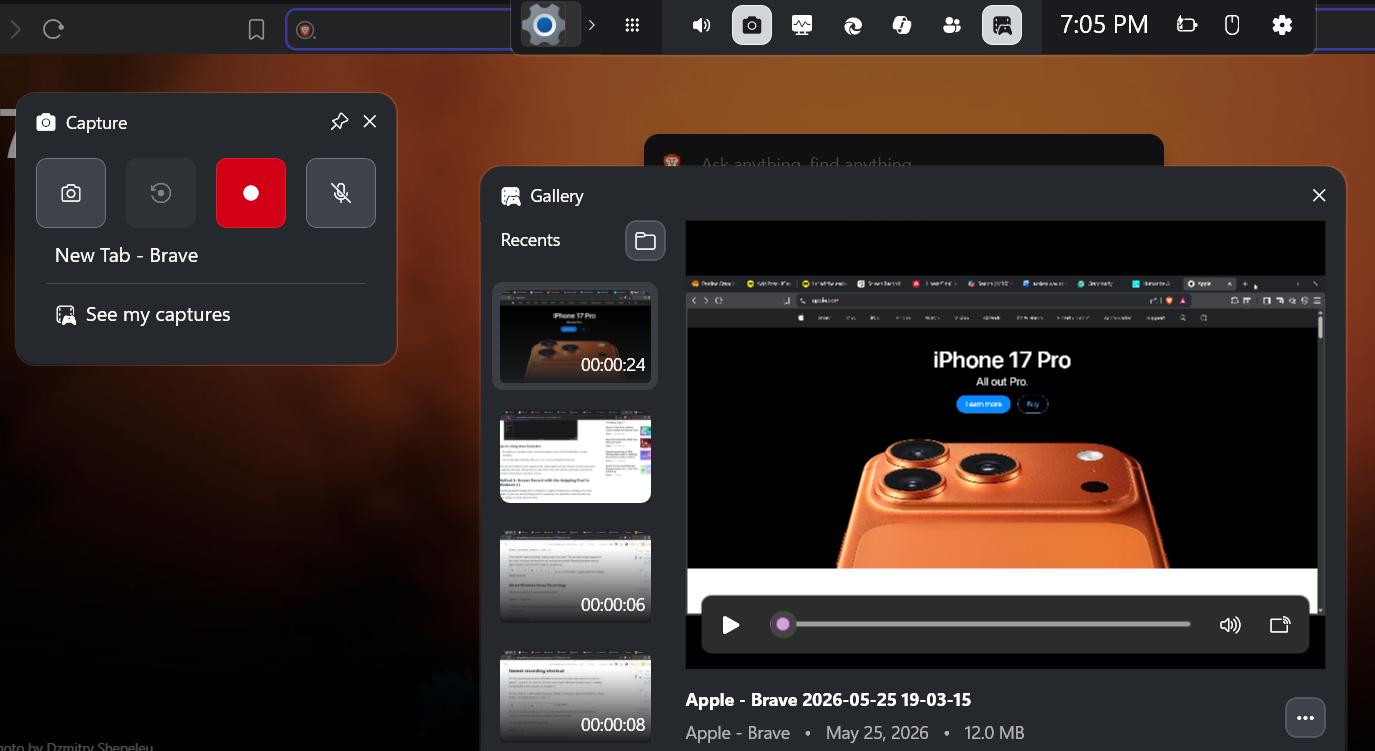Click the May 25, 2026 date text
Screen dimensions: 1375x751
tap(877, 733)
